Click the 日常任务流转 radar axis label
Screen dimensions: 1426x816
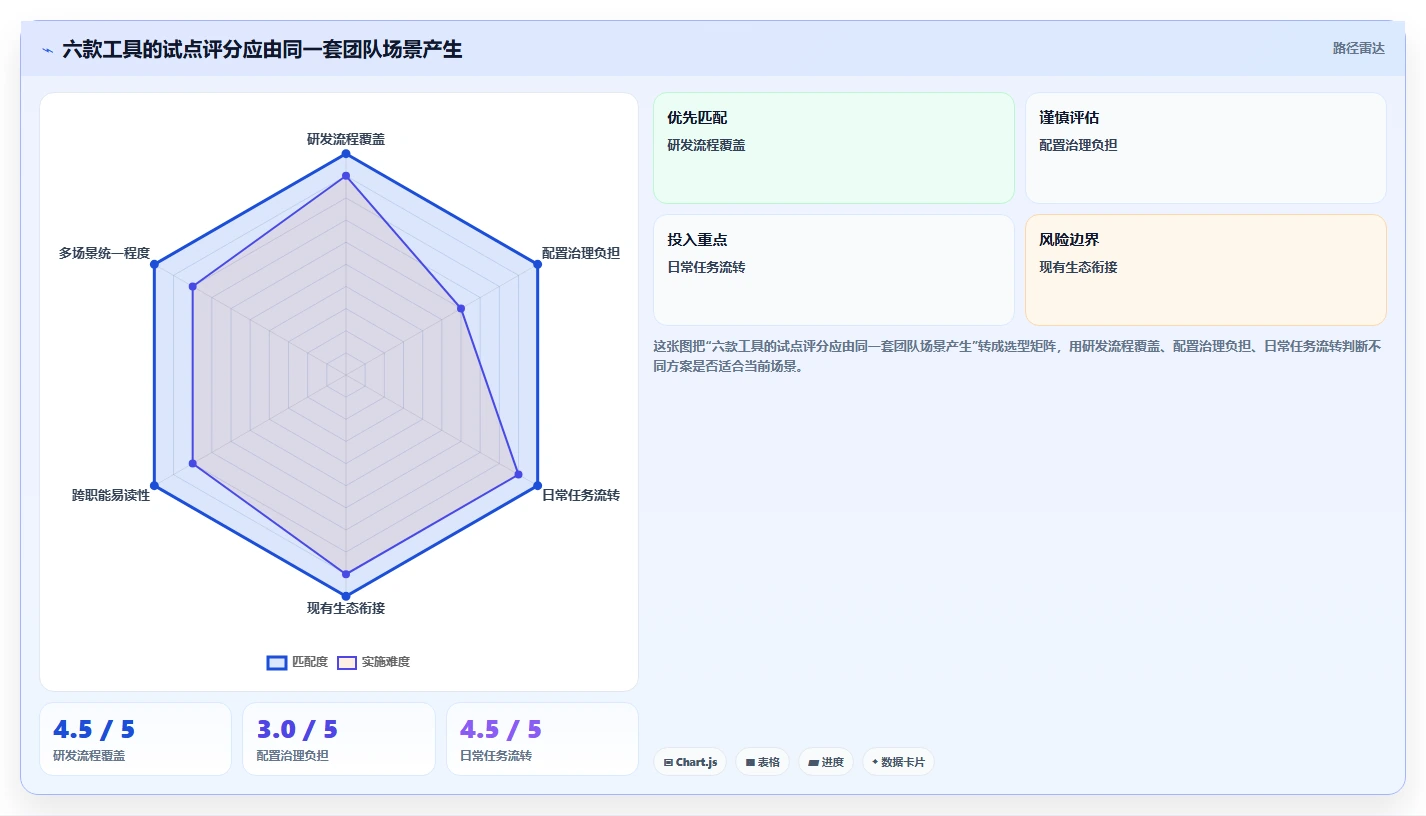coord(581,495)
